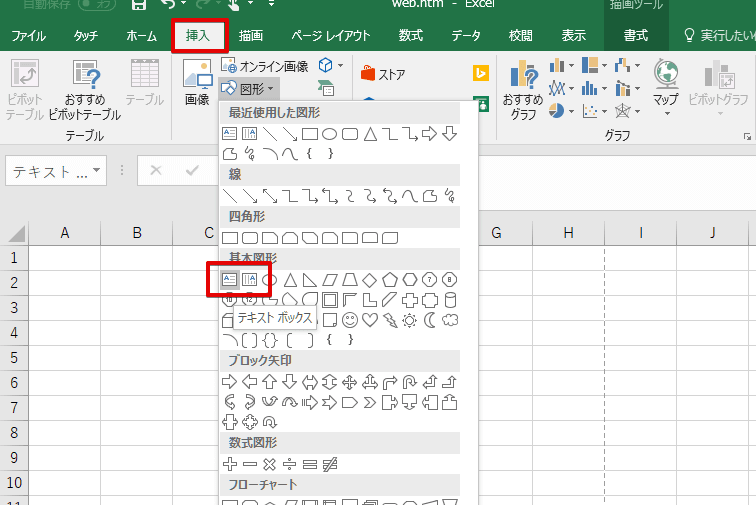The width and height of the screenshot is (756, 505).
Task: Select the multiply sign in 数式図形
Action: (270, 464)
